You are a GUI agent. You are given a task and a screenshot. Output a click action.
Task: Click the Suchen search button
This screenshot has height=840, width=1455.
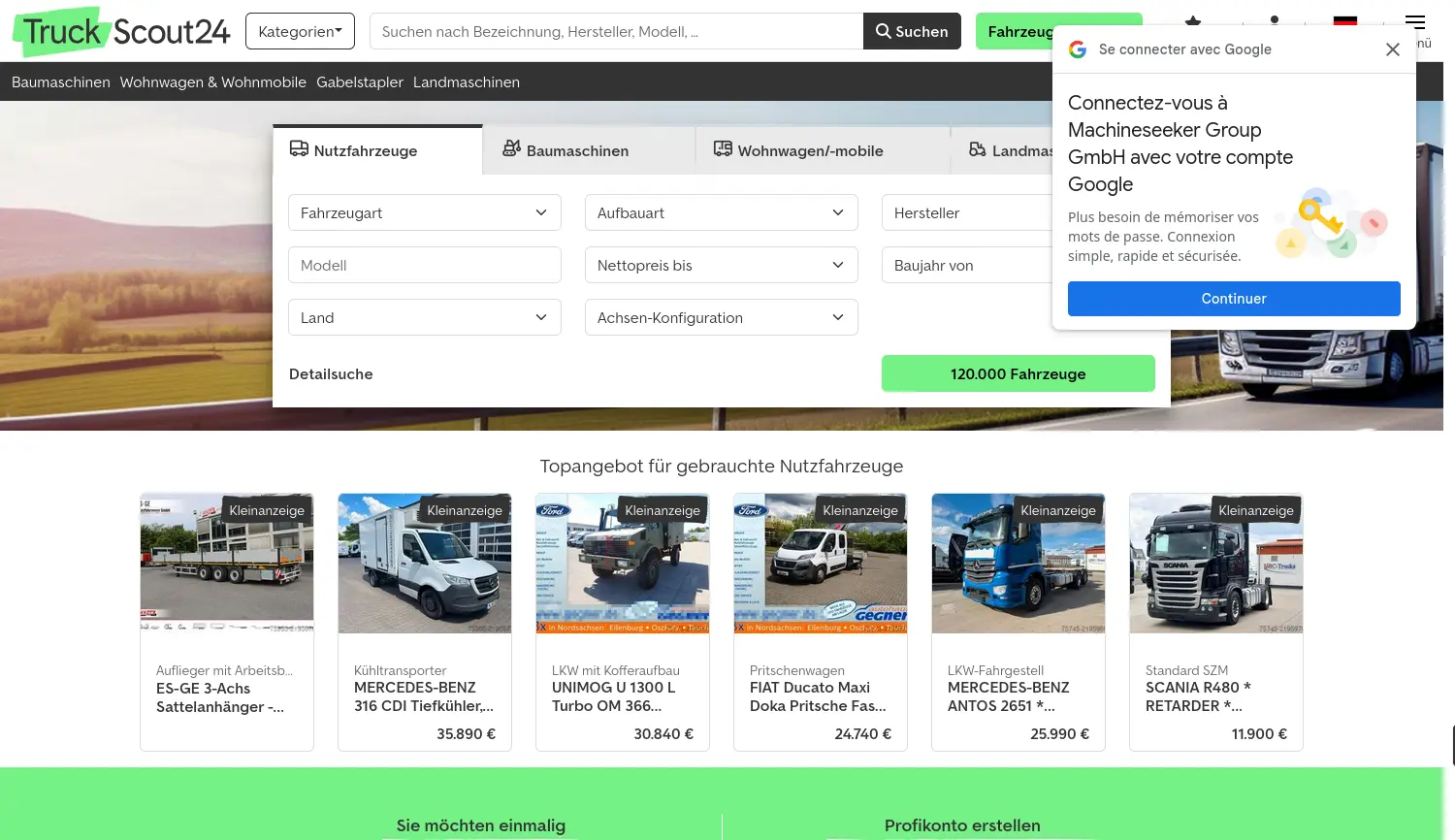pyautogui.click(x=912, y=31)
